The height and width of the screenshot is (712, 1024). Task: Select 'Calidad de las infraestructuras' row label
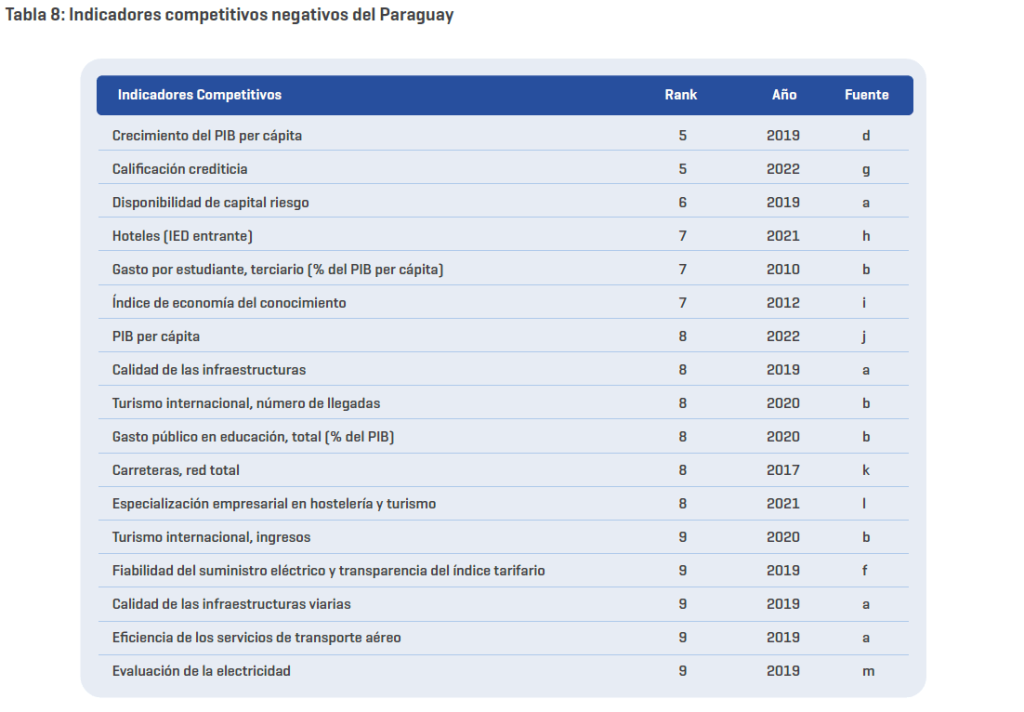[209, 370]
